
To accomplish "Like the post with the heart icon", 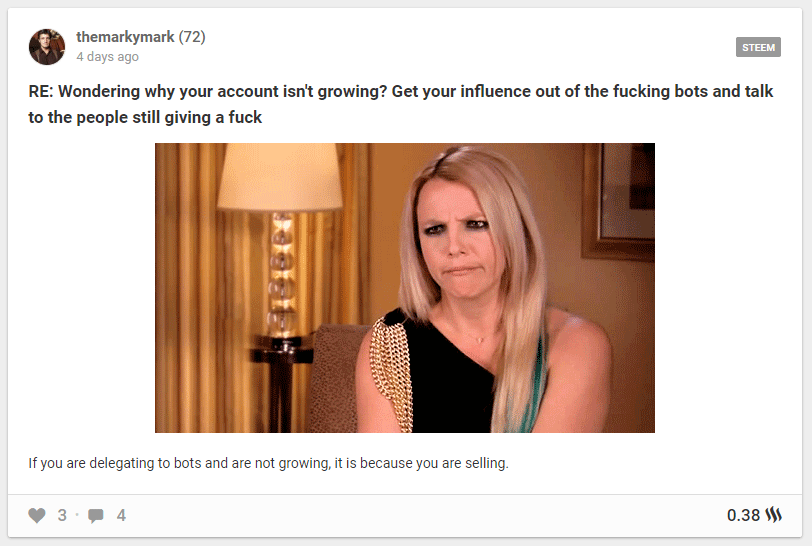I will pos(37,515).
